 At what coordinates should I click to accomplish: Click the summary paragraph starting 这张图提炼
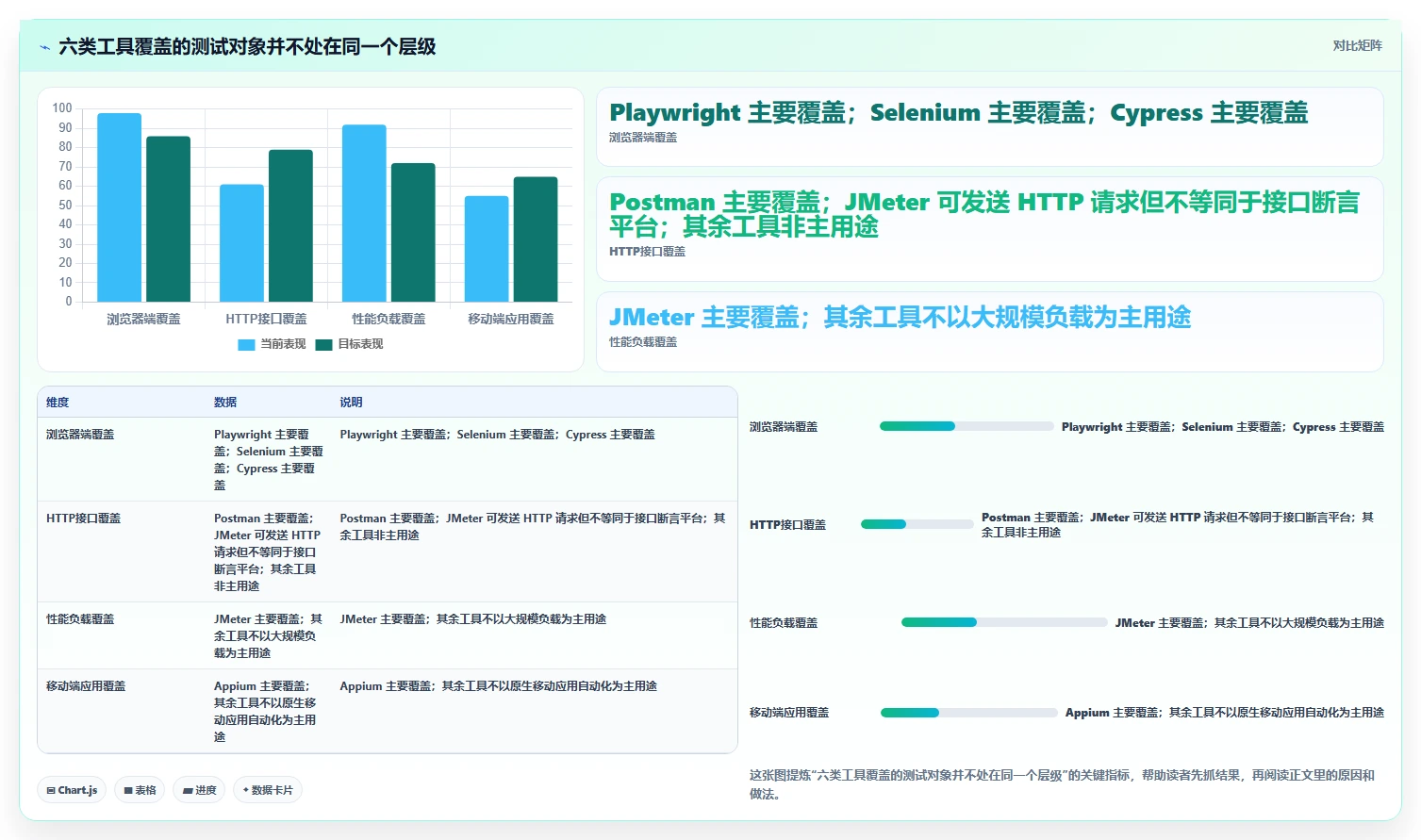(x=1064, y=784)
